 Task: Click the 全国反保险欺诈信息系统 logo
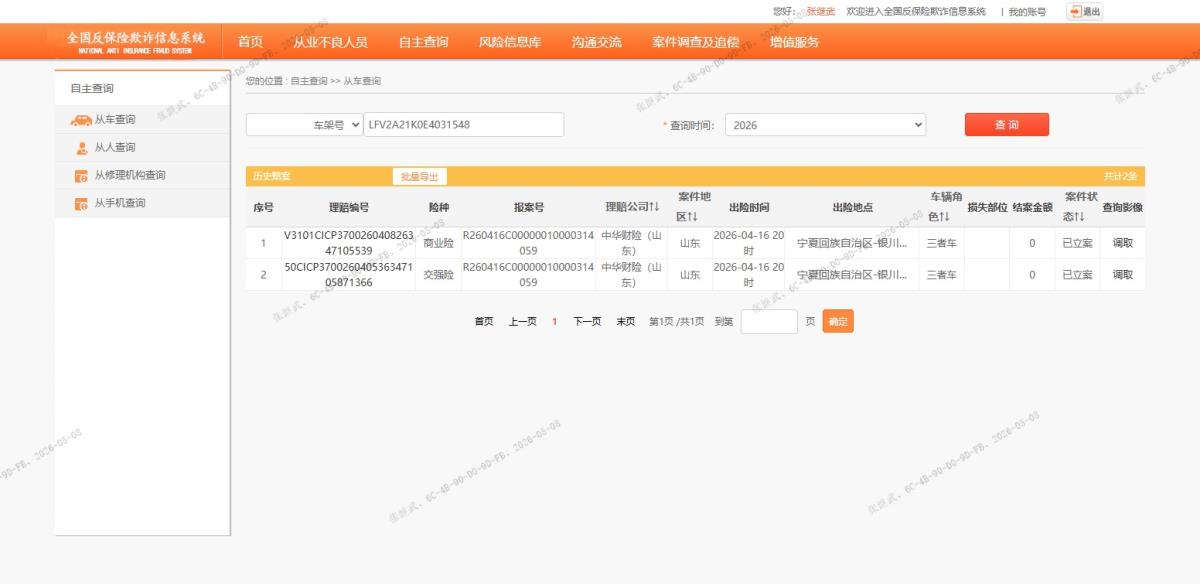136,42
